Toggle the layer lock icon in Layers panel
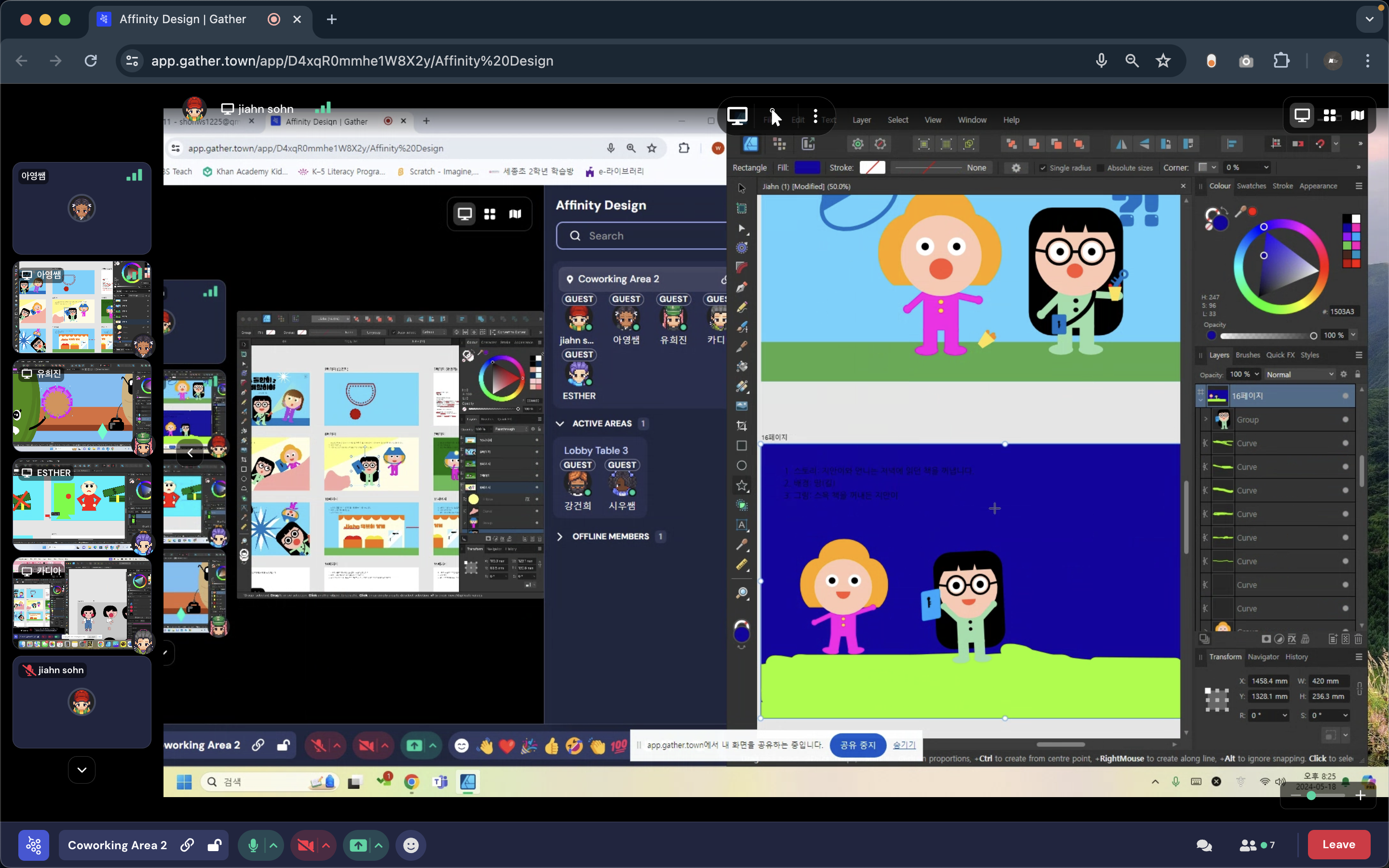The image size is (1389, 868). click(x=1358, y=374)
